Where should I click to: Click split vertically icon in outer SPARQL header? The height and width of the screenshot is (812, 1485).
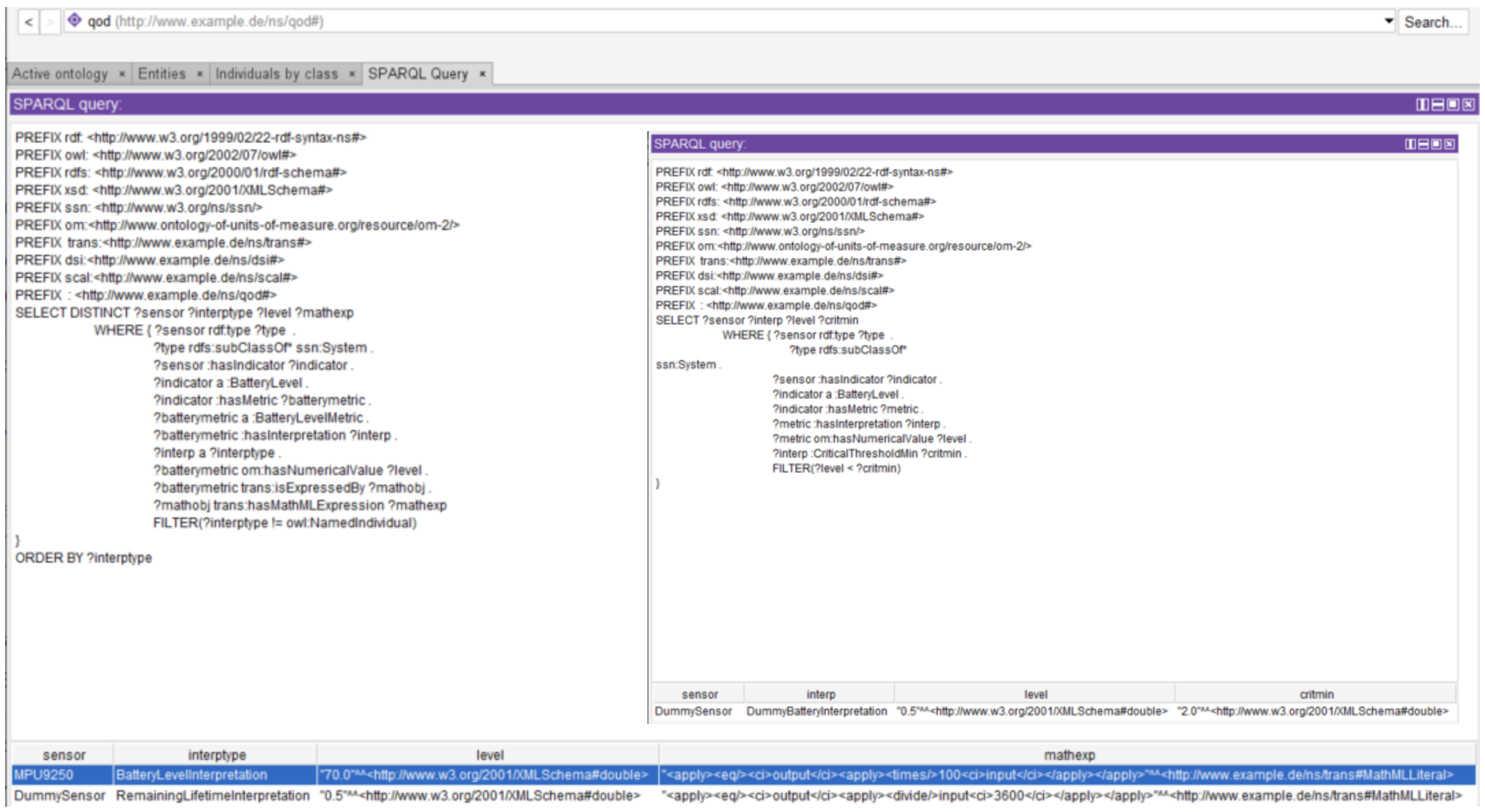pyautogui.click(x=1422, y=104)
